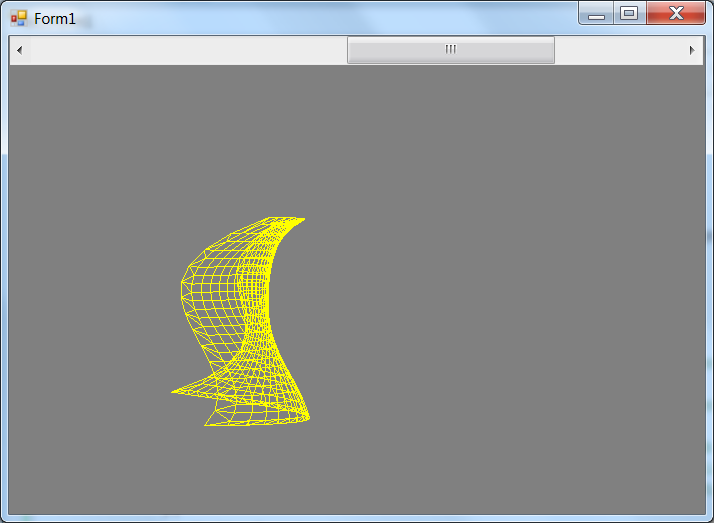Maximize the Form1 window
714x523 pixels.
(x=629, y=13)
